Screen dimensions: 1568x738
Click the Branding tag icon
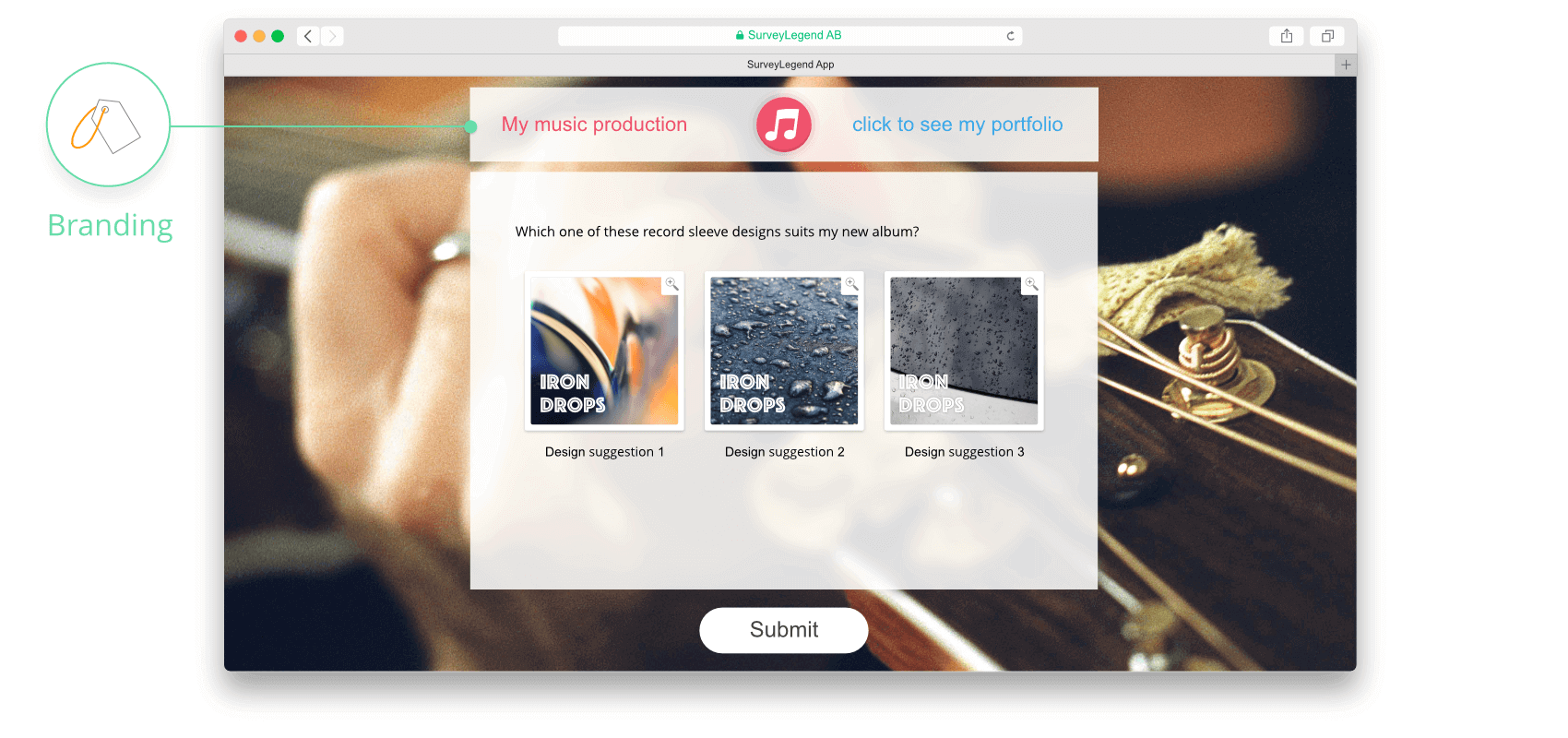click(108, 125)
